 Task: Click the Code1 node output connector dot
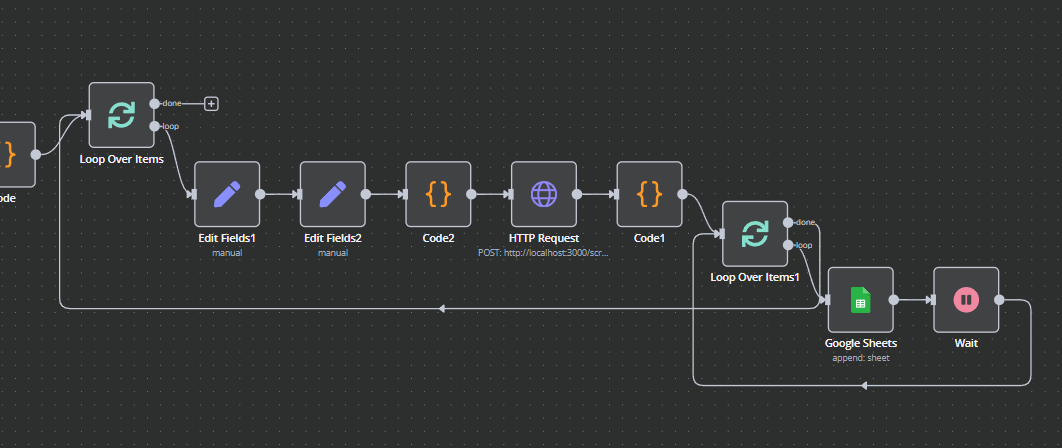tap(682, 194)
